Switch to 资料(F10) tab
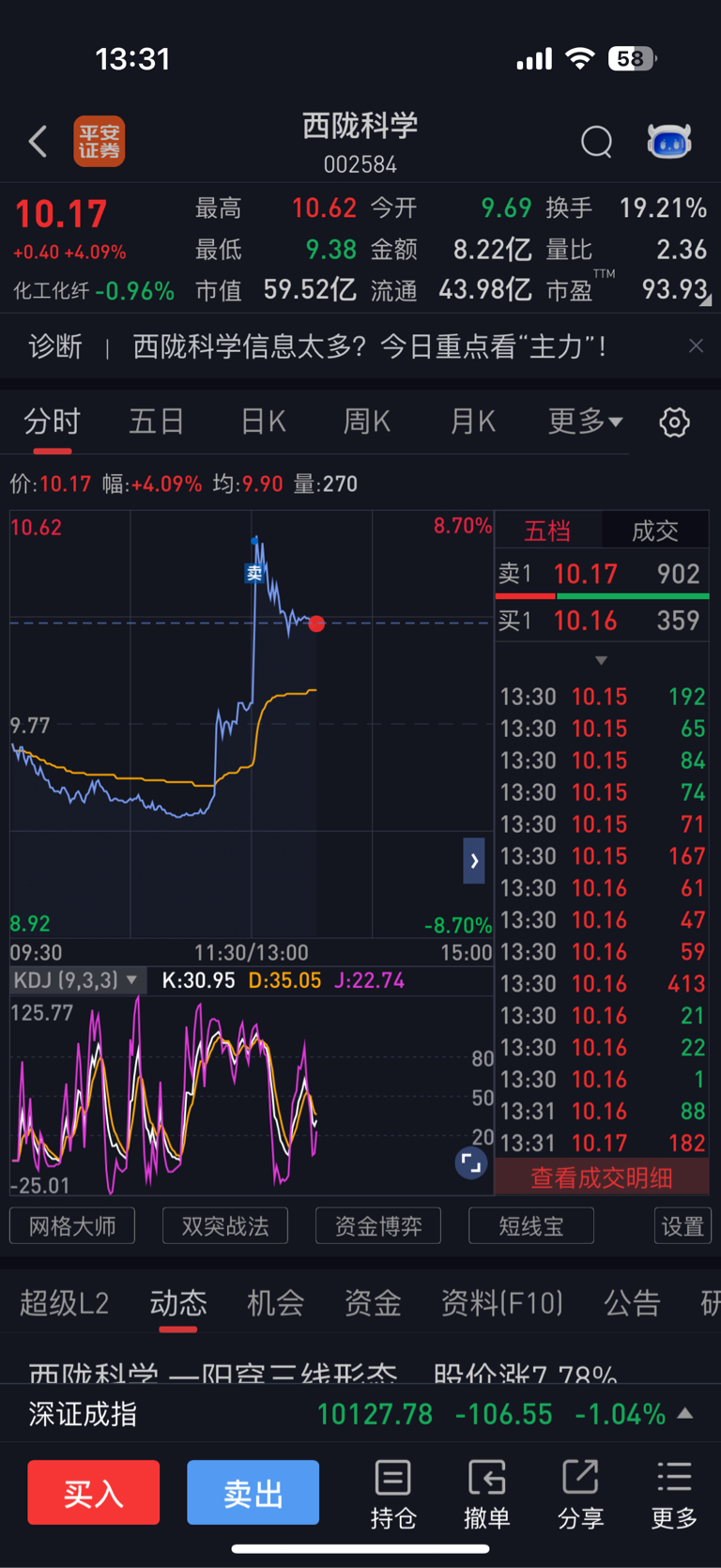Image resolution: width=721 pixels, height=1568 pixels. click(502, 1303)
